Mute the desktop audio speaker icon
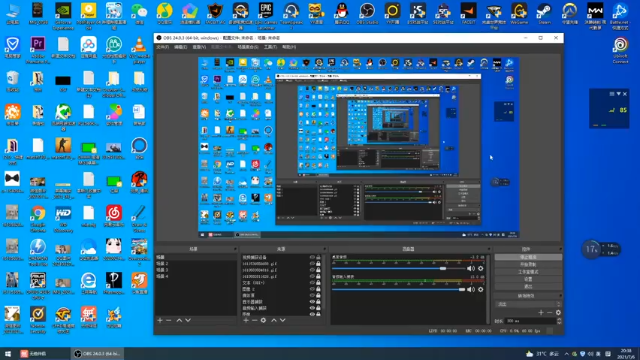Image resolution: width=640 pixels, height=360 pixels. pos(470,269)
